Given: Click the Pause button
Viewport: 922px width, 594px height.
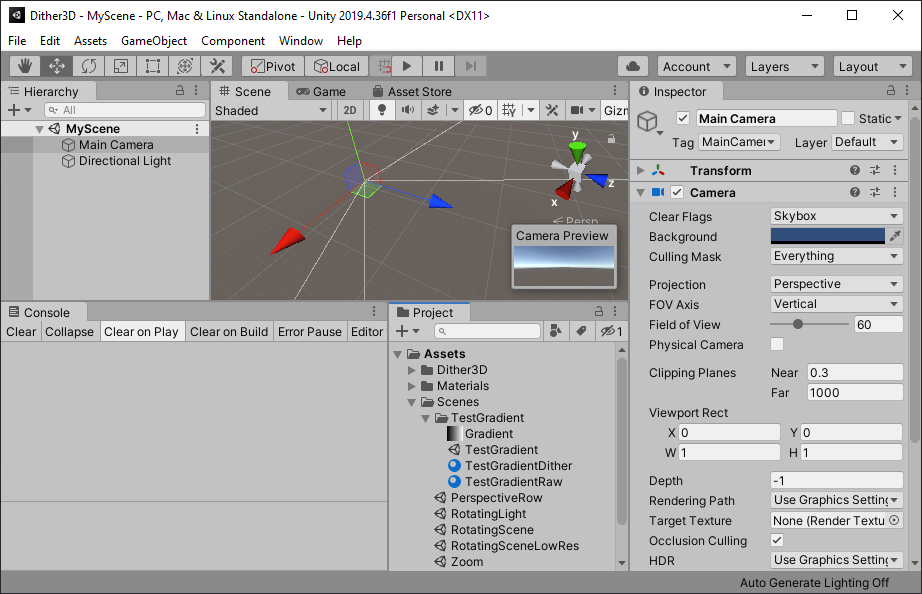Looking at the screenshot, I should coord(439,66).
